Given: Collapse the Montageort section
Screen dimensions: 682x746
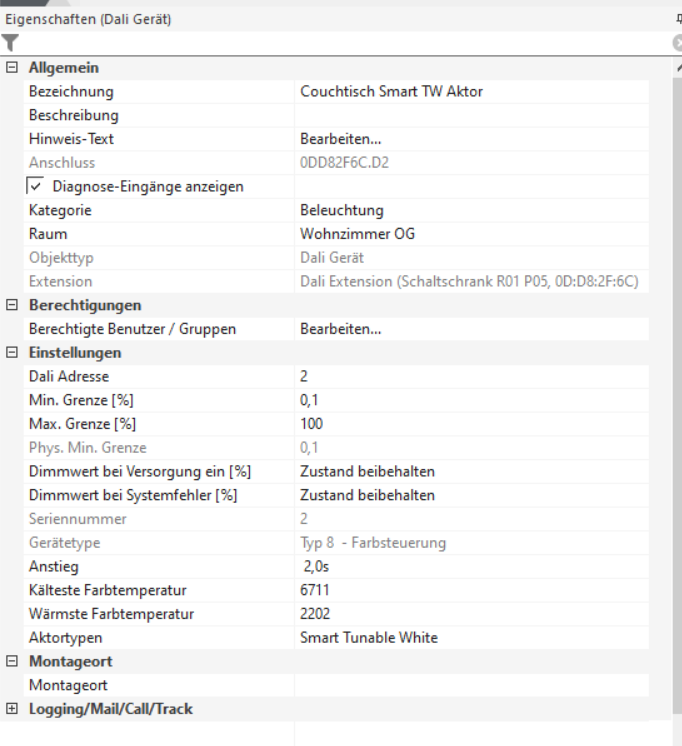Looking at the screenshot, I should pyautogui.click(x=12, y=661).
